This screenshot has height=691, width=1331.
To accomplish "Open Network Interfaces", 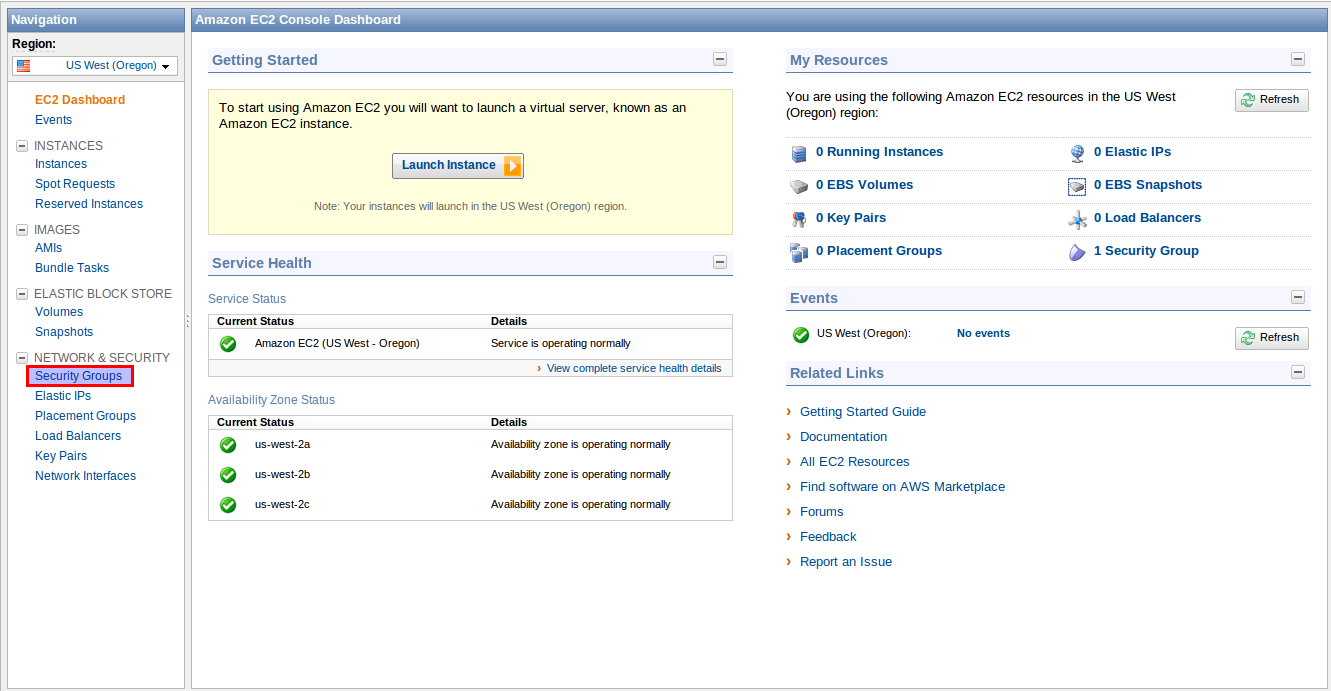I will pyautogui.click(x=85, y=476).
